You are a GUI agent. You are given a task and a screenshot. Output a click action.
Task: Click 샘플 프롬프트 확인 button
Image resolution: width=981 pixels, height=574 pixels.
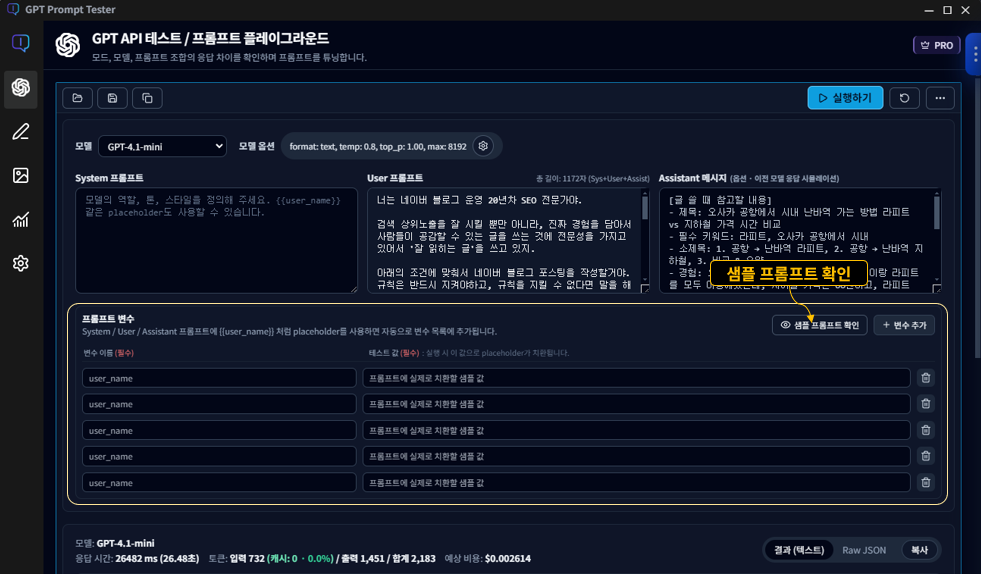820,325
